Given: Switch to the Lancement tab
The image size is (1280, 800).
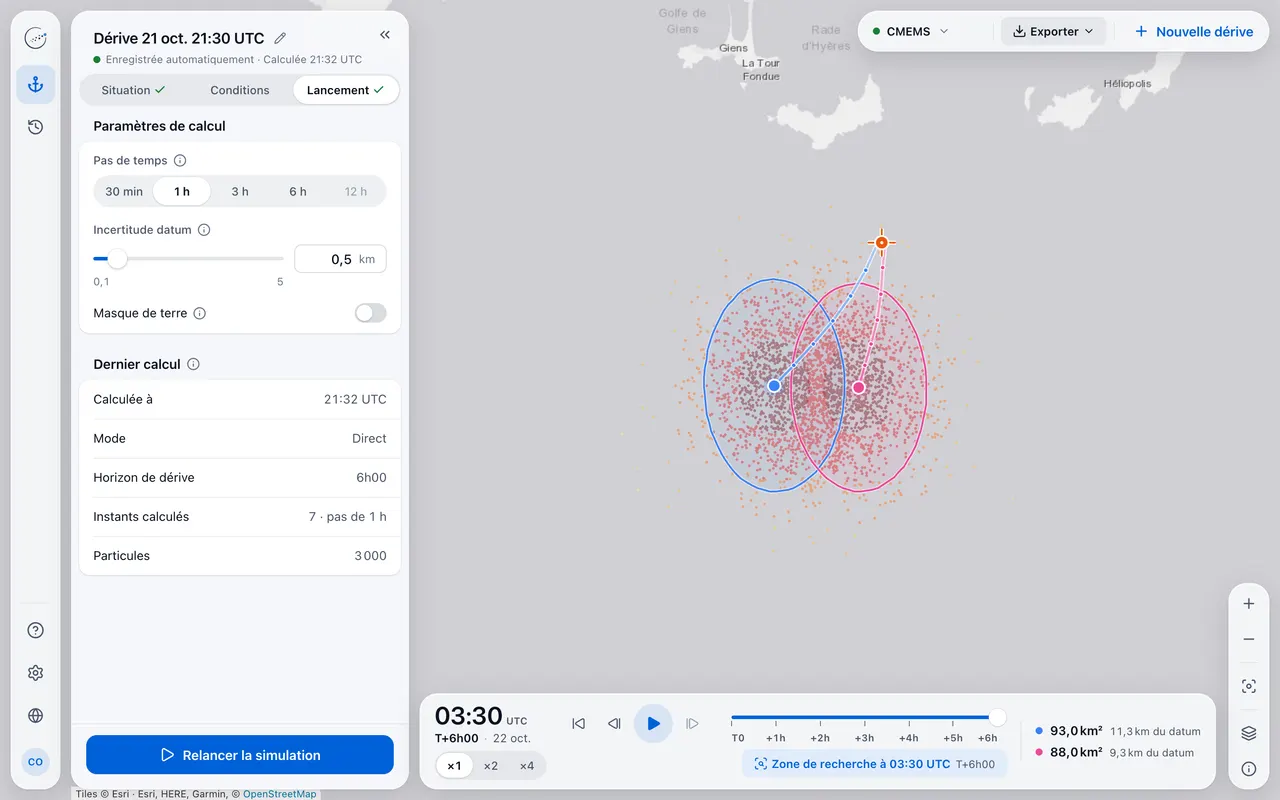Looking at the screenshot, I should [x=346, y=90].
